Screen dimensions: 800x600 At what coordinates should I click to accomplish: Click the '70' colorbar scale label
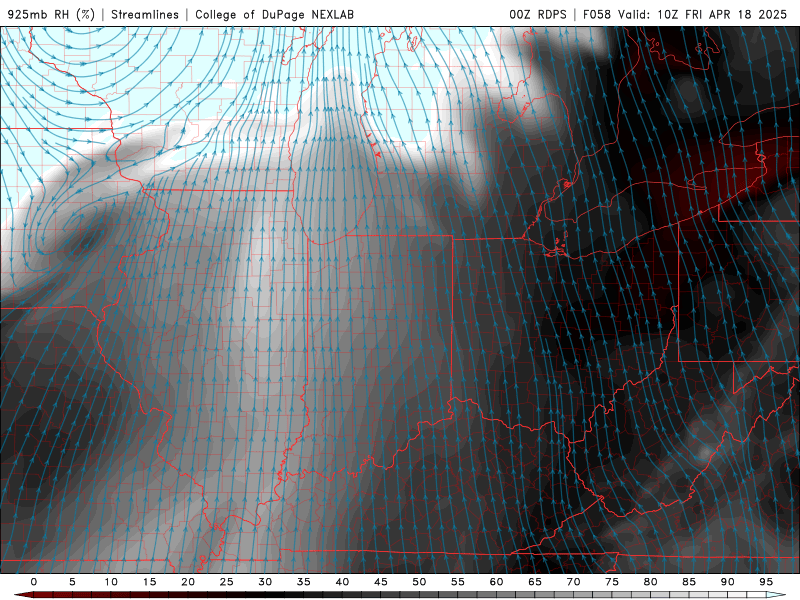(x=573, y=582)
